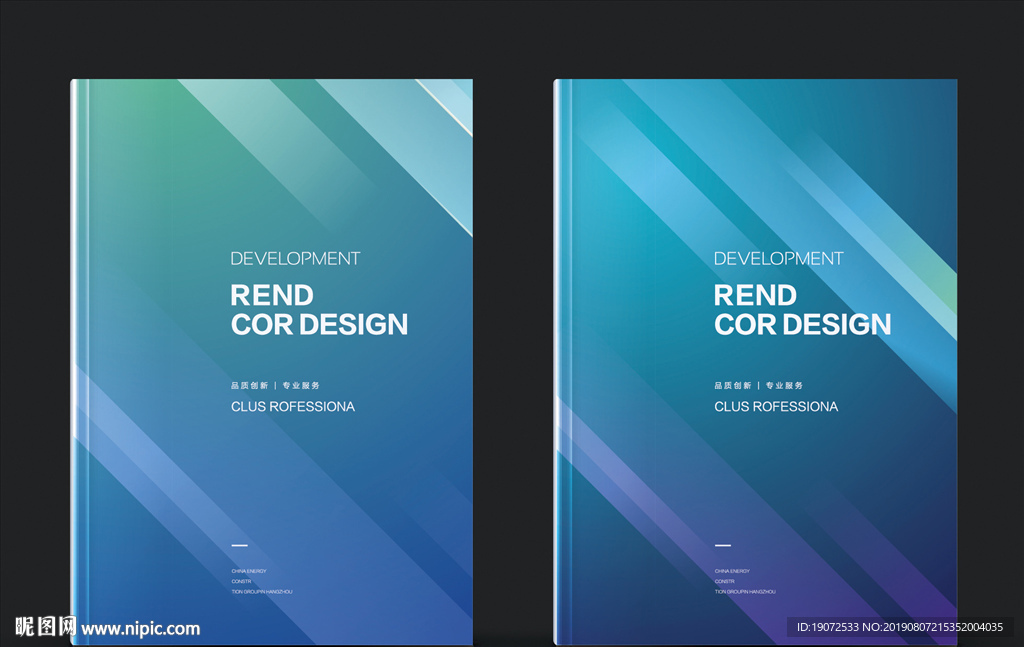The width and height of the screenshot is (1024, 647).
Task: Select the REND title on the left cover
Action: [272, 296]
